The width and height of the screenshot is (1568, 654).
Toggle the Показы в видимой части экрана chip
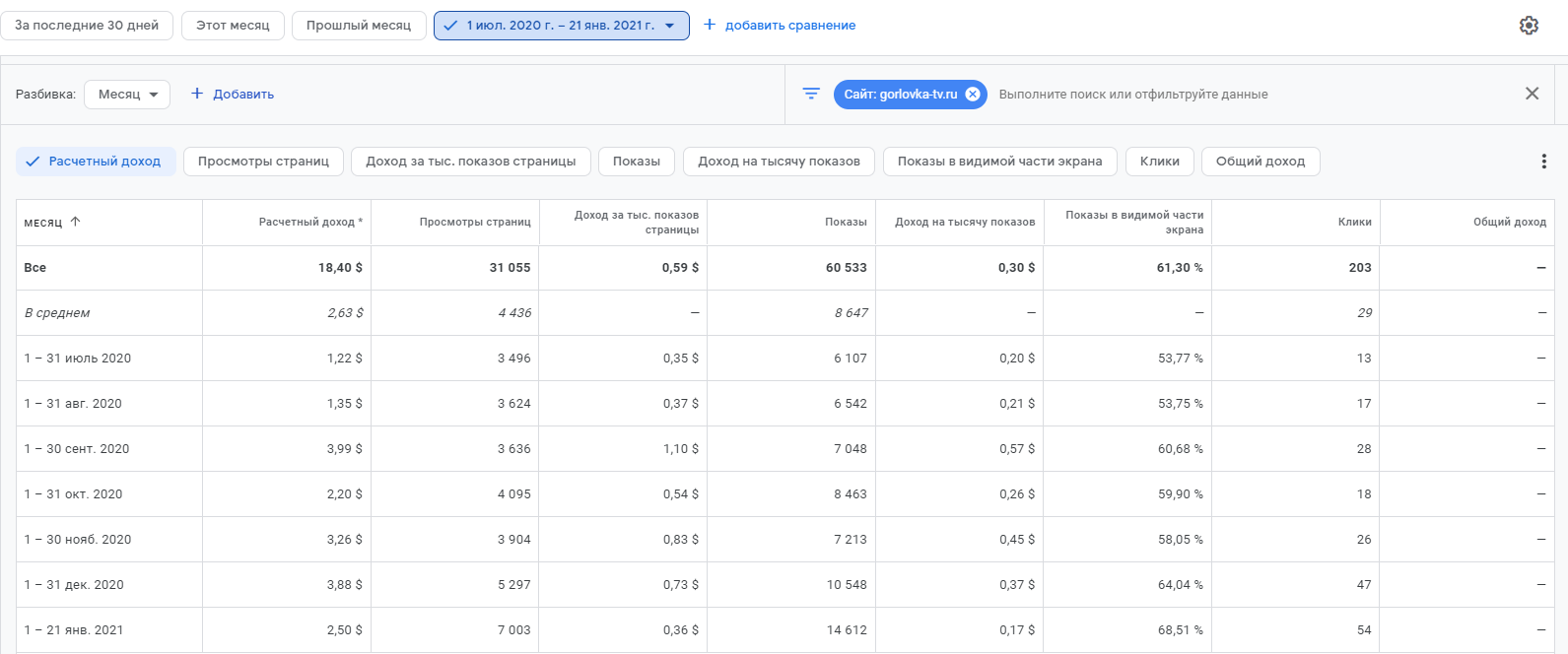(x=999, y=162)
